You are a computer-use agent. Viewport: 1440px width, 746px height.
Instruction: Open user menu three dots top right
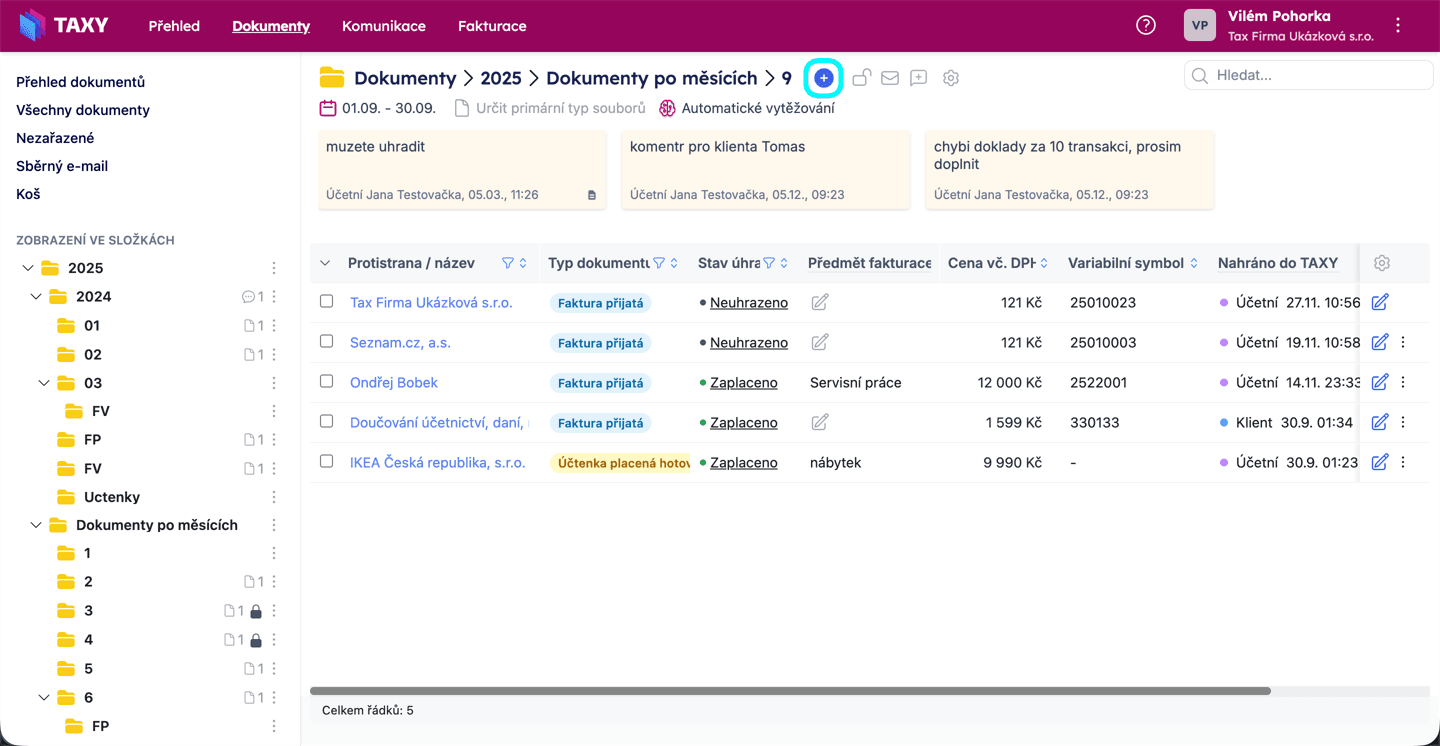pos(1398,26)
